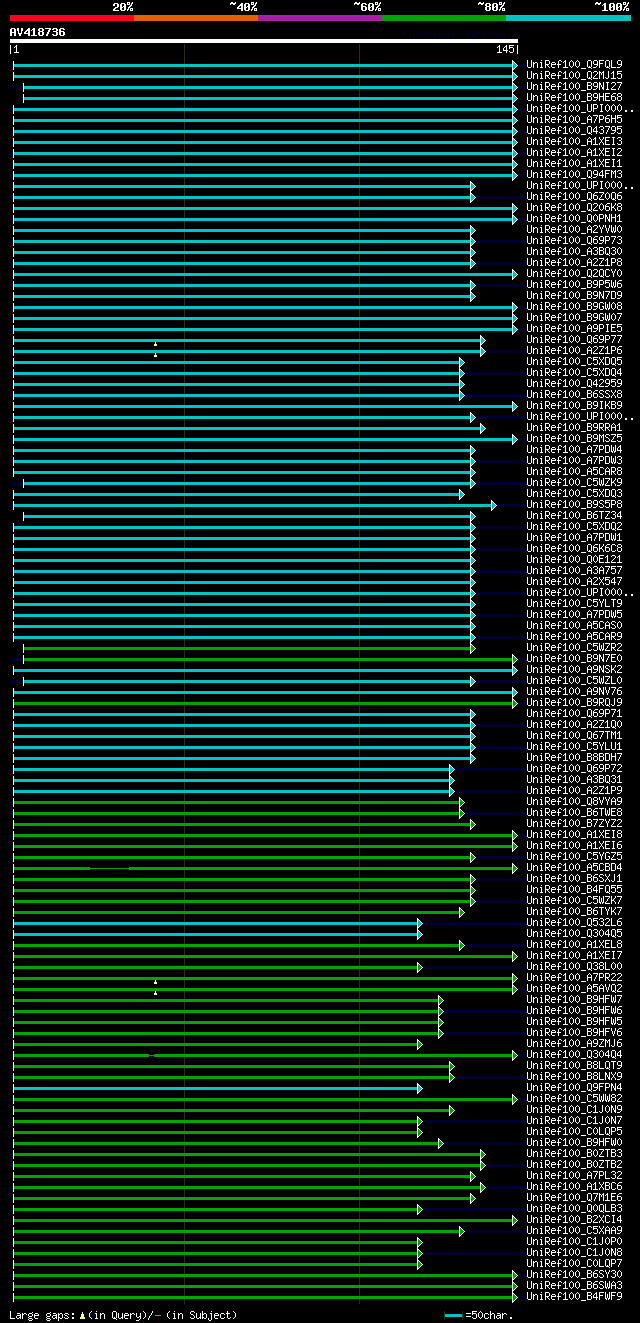Select hit label UniRef100_Q69P77

point(574,339)
